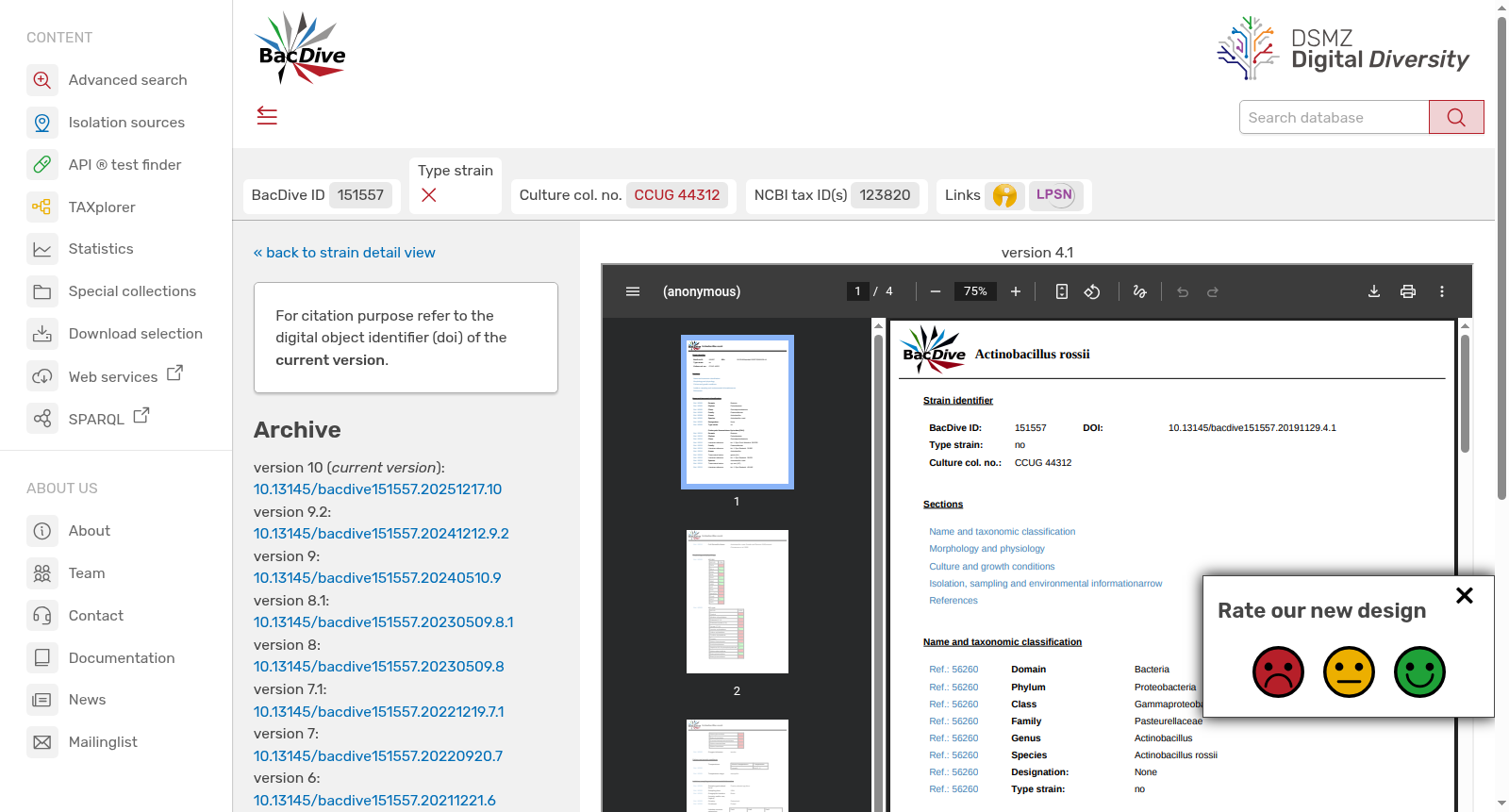Image resolution: width=1509 pixels, height=812 pixels.
Task: Click the SPARQL icon
Action: pos(42,418)
